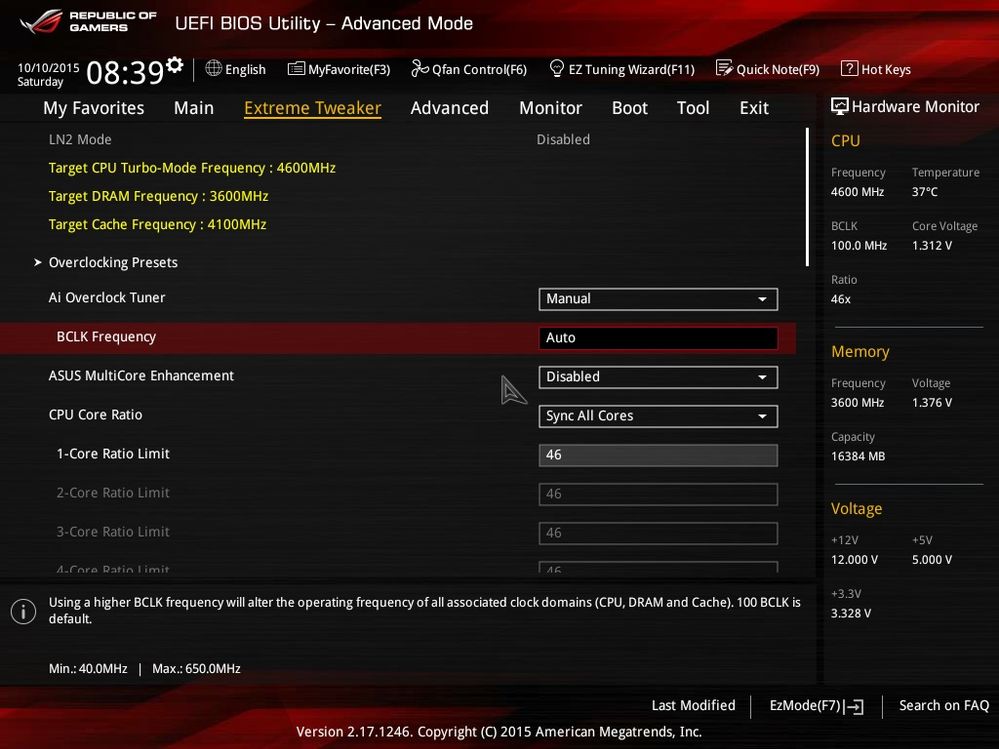999x749 pixels.
Task: Click the Republic of Gamers logo
Action: click(89, 22)
